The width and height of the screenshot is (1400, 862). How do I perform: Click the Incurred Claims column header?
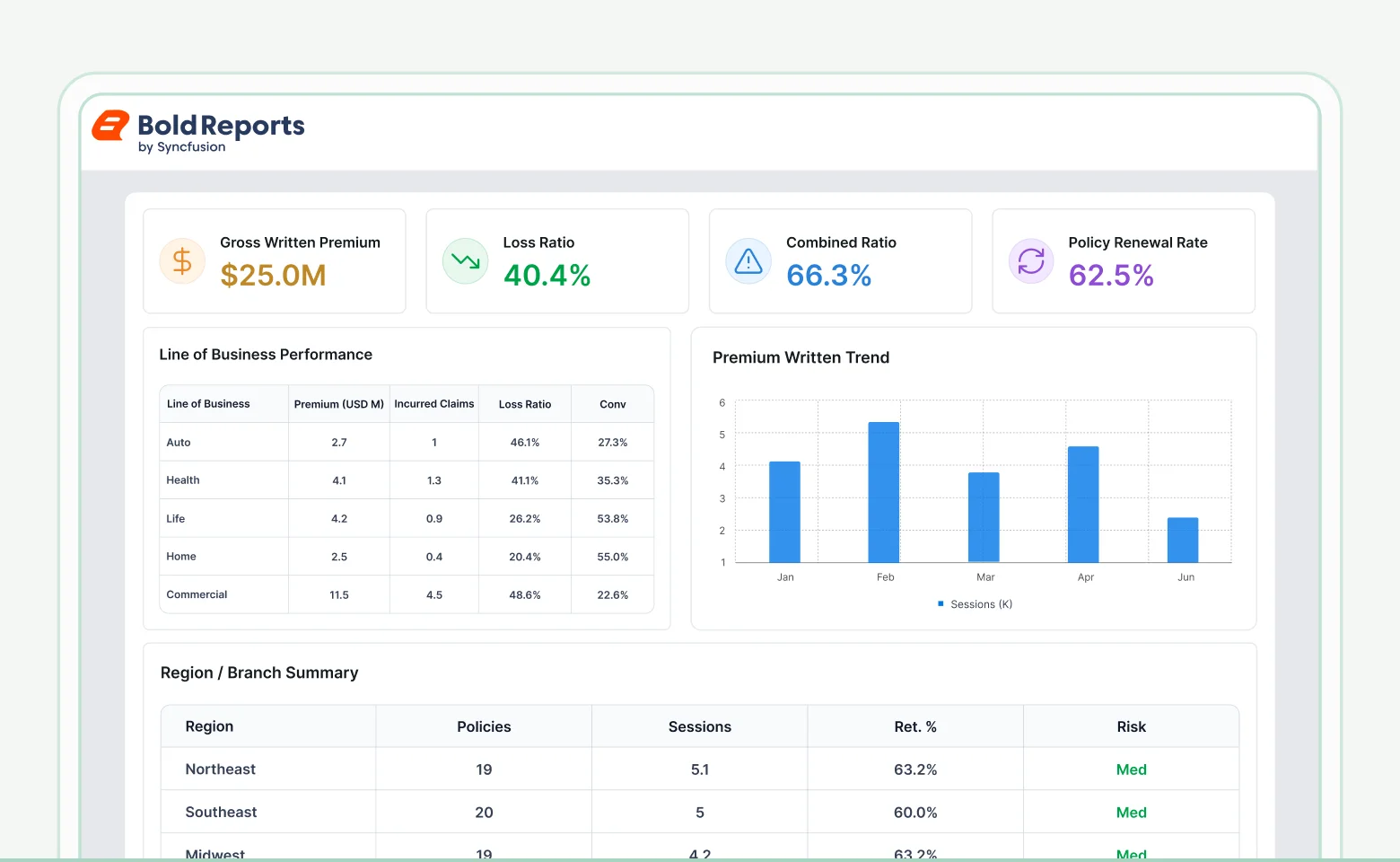[x=434, y=404]
